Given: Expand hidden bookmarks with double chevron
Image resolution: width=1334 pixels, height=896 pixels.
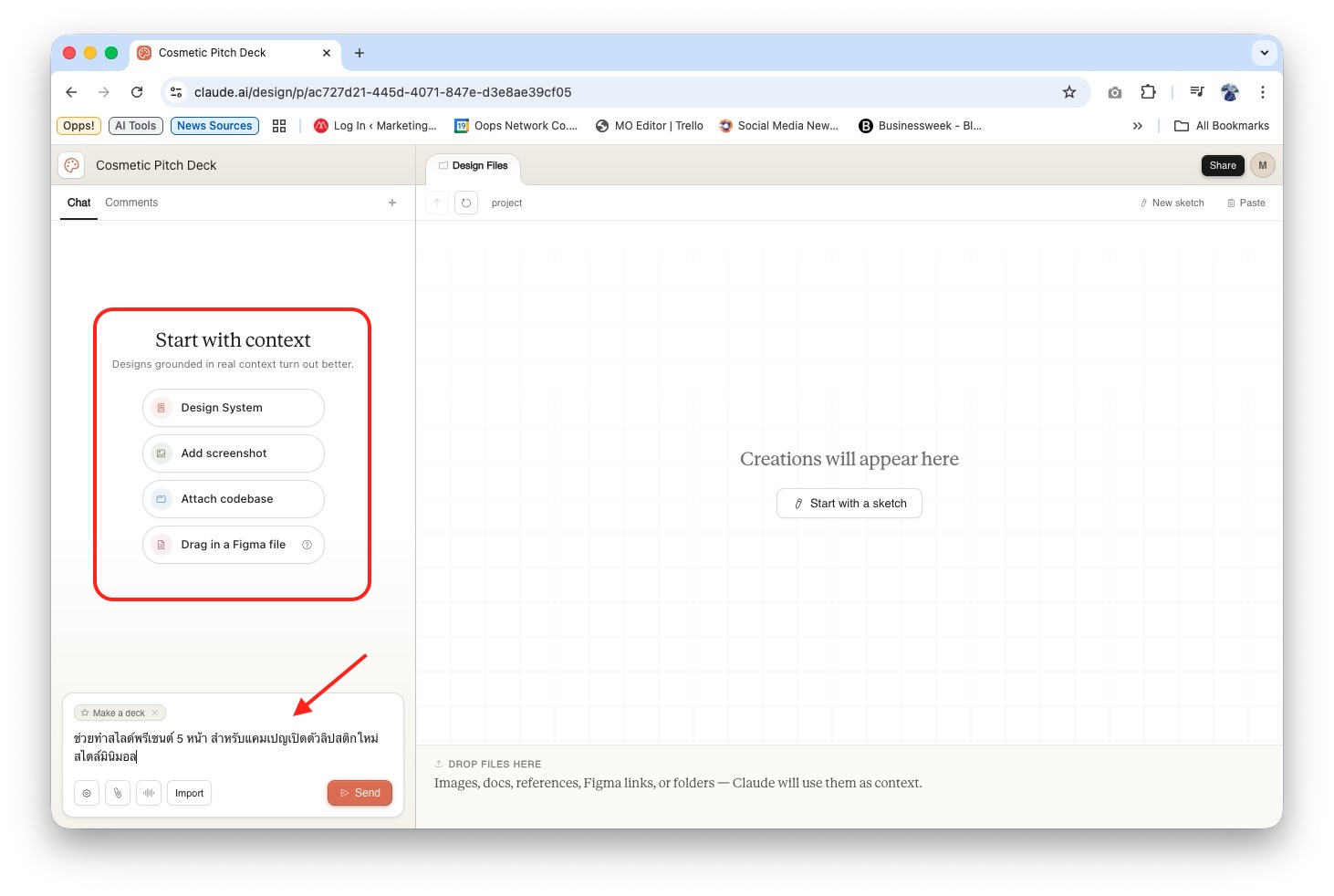Looking at the screenshot, I should pos(1137,126).
